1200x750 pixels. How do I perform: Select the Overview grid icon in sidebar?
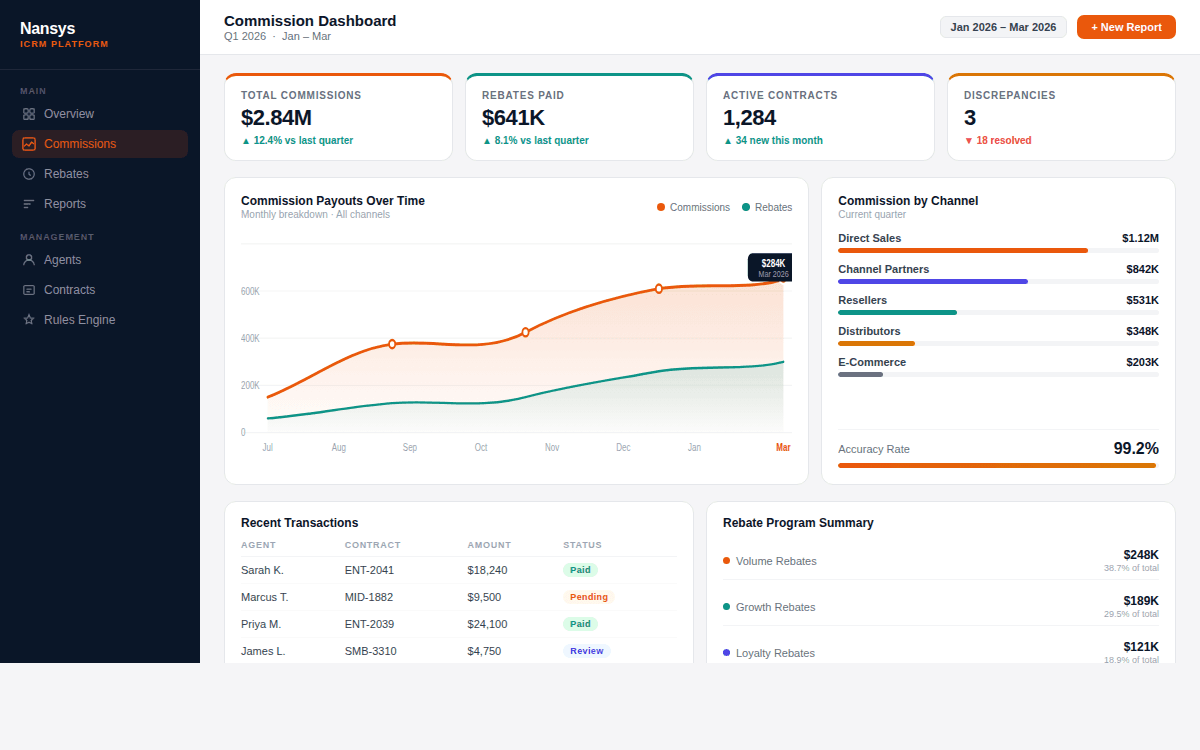[x=30, y=113]
